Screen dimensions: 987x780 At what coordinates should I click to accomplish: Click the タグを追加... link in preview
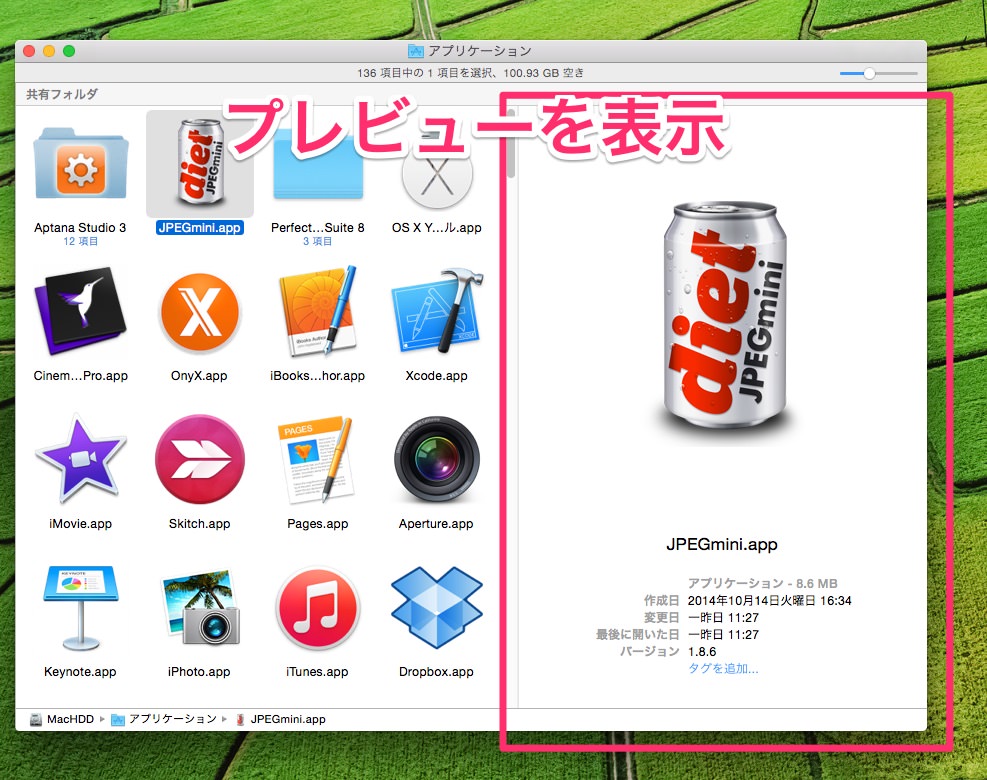723,669
